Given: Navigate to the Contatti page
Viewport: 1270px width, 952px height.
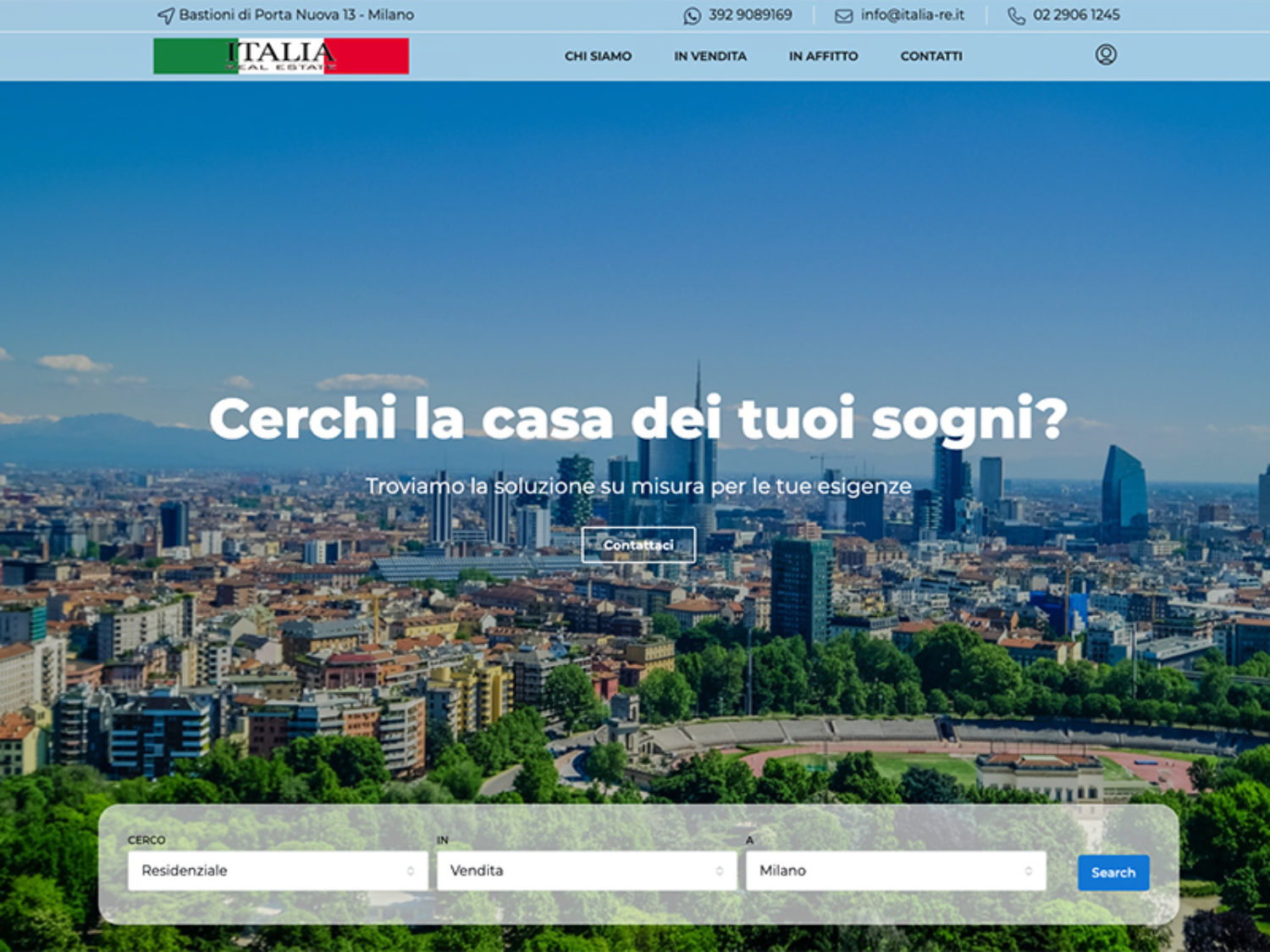Looking at the screenshot, I should tap(930, 56).
